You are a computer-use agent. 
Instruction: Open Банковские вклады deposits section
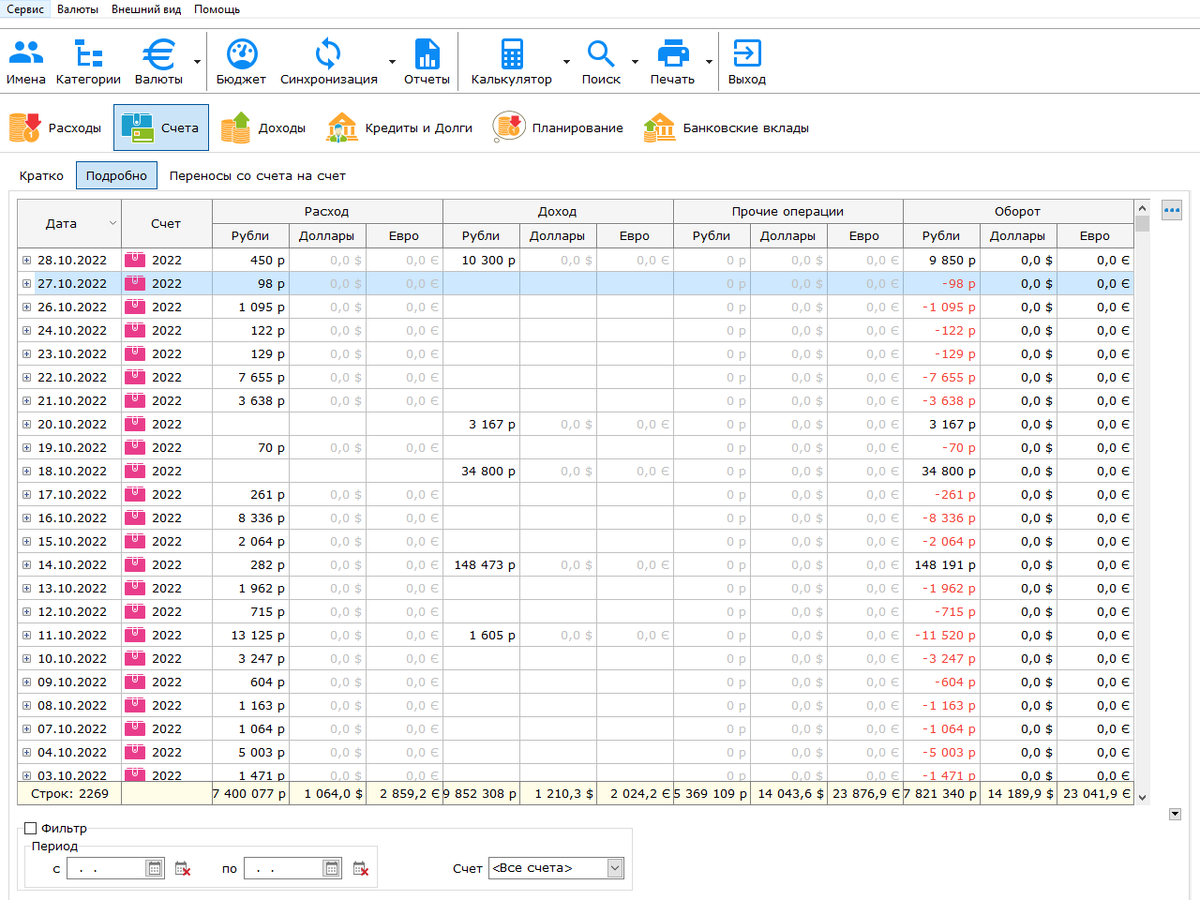point(726,128)
